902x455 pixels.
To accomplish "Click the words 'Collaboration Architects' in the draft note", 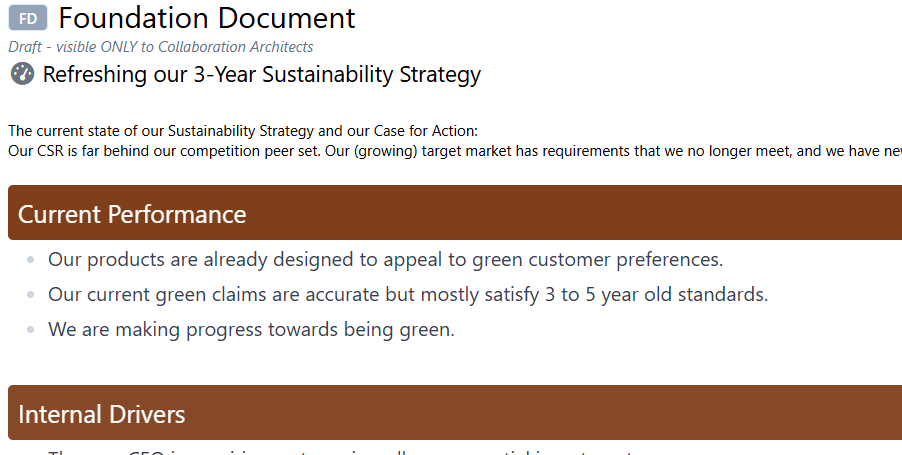I will pos(235,47).
